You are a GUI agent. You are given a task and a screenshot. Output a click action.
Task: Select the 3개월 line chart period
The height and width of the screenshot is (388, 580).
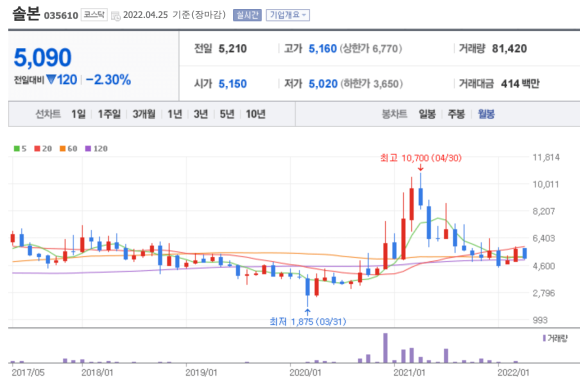point(144,114)
